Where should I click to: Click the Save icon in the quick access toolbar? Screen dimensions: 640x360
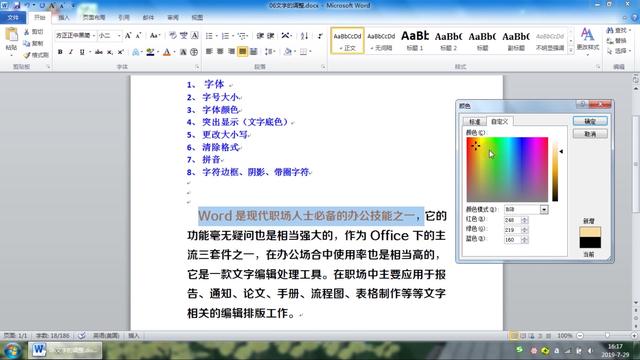tap(17, 6)
